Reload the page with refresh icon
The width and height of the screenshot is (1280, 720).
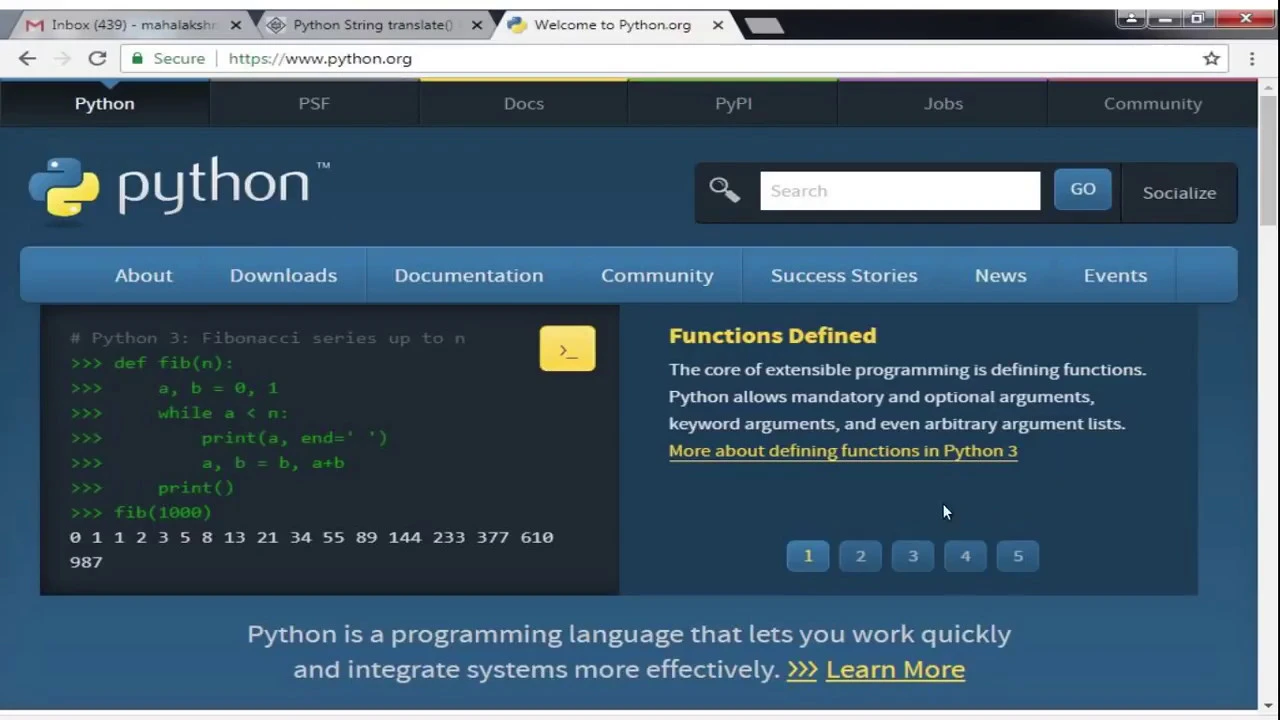(x=97, y=59)
